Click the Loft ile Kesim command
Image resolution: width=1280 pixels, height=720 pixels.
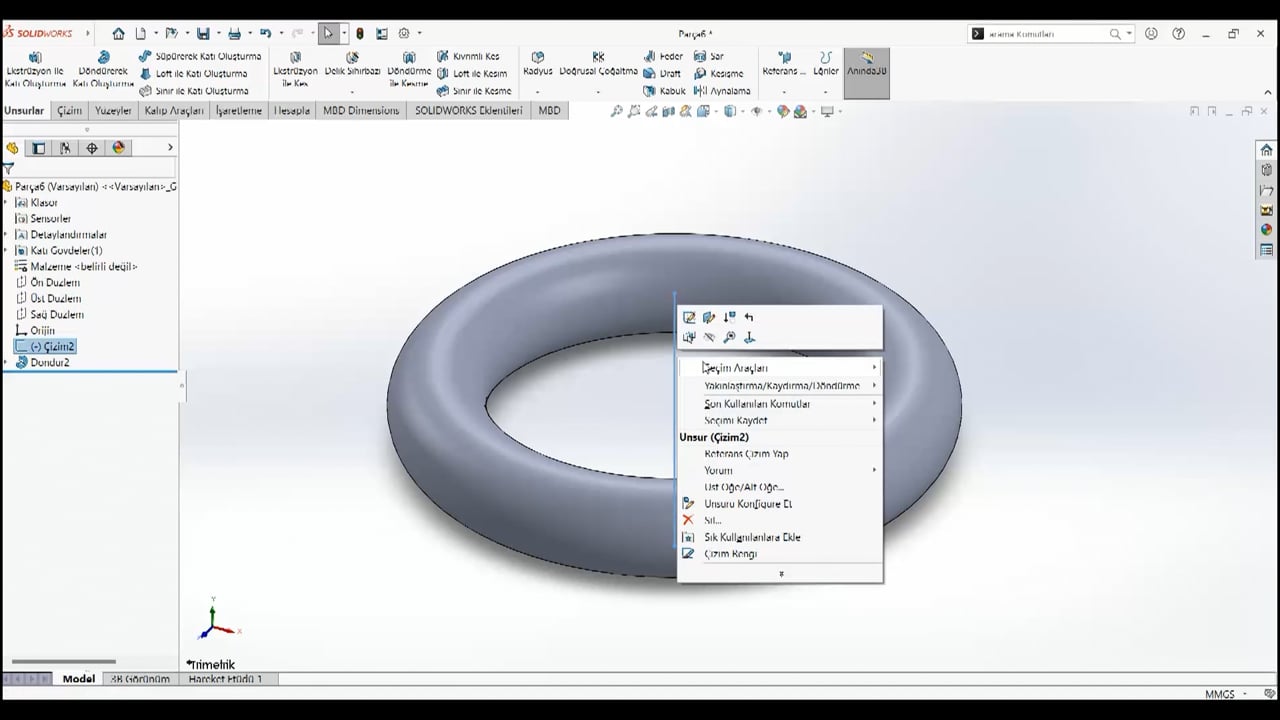point(473,73)
